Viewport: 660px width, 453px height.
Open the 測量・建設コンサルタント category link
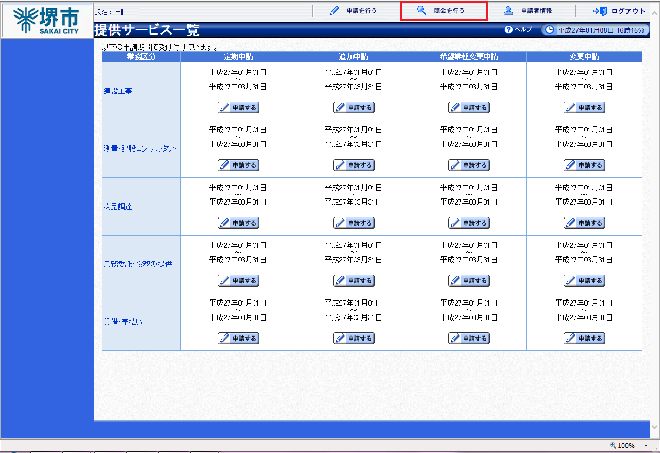(140, 149)
